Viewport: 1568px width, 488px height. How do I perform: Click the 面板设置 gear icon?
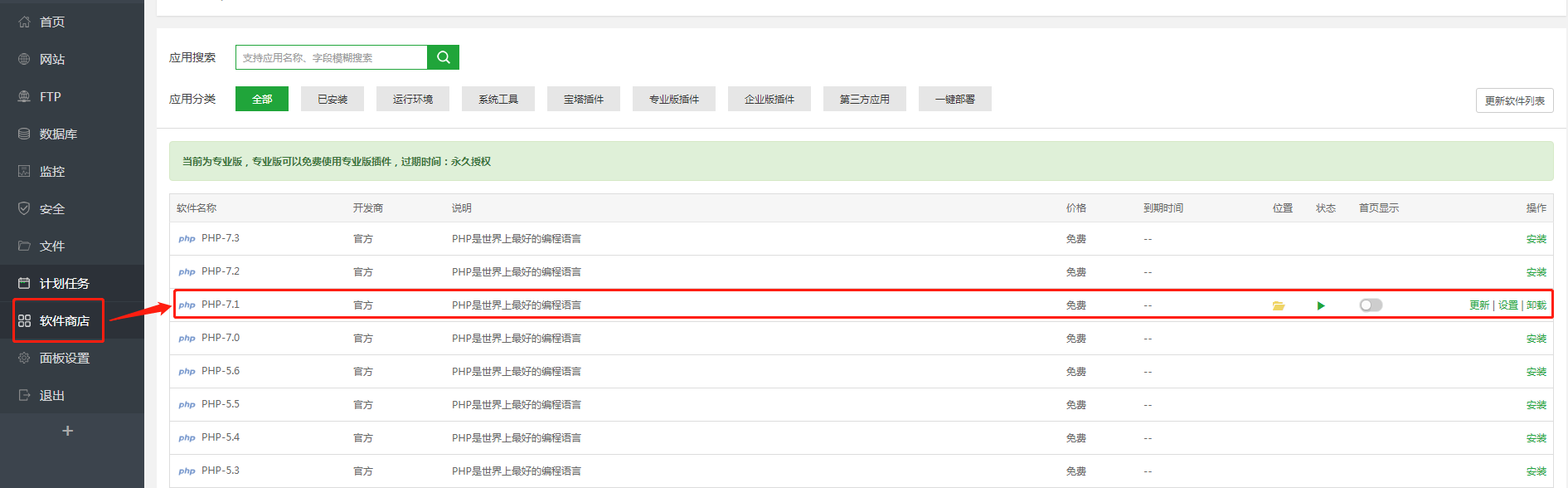24,358
